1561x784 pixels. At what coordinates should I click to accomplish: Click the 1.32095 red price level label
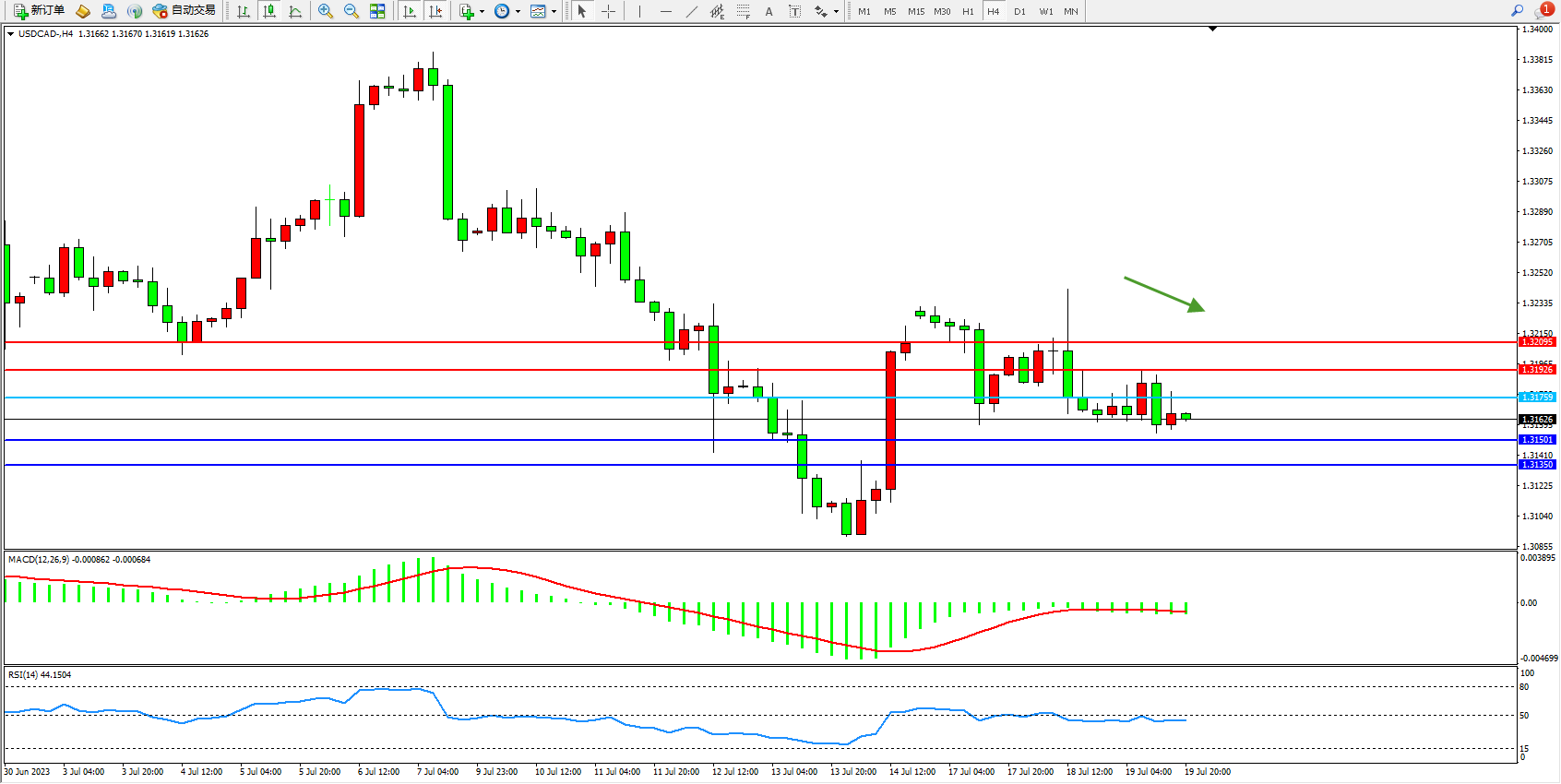1537,342
